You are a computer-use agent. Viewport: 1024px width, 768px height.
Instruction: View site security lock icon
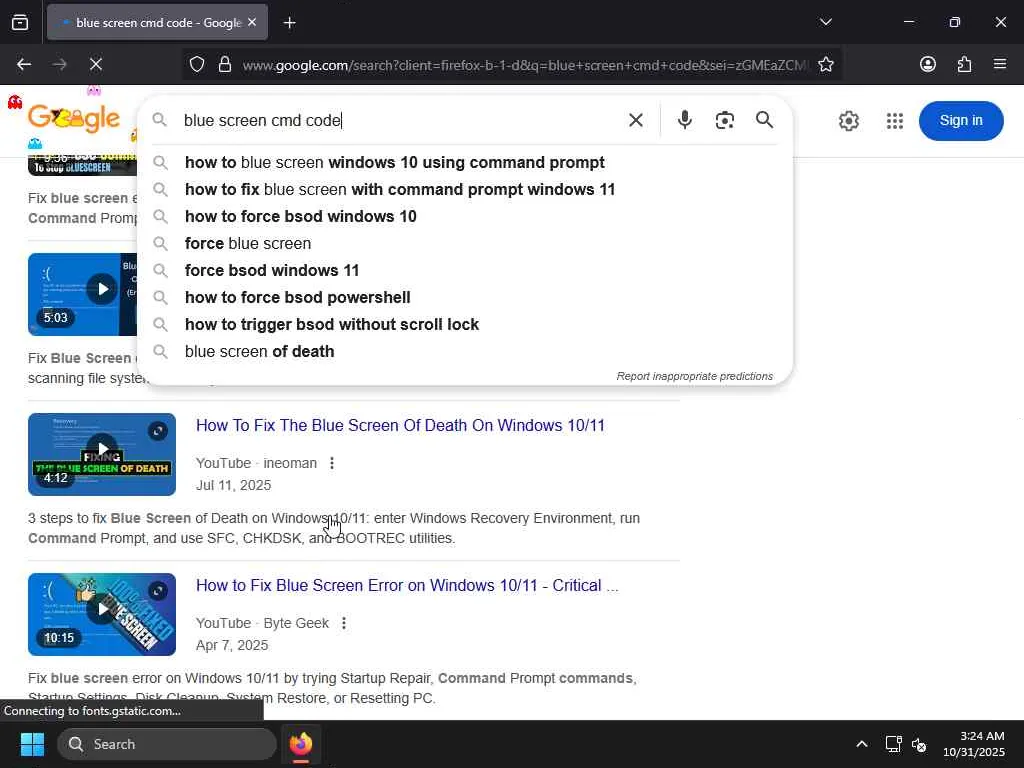pos(225,64)
